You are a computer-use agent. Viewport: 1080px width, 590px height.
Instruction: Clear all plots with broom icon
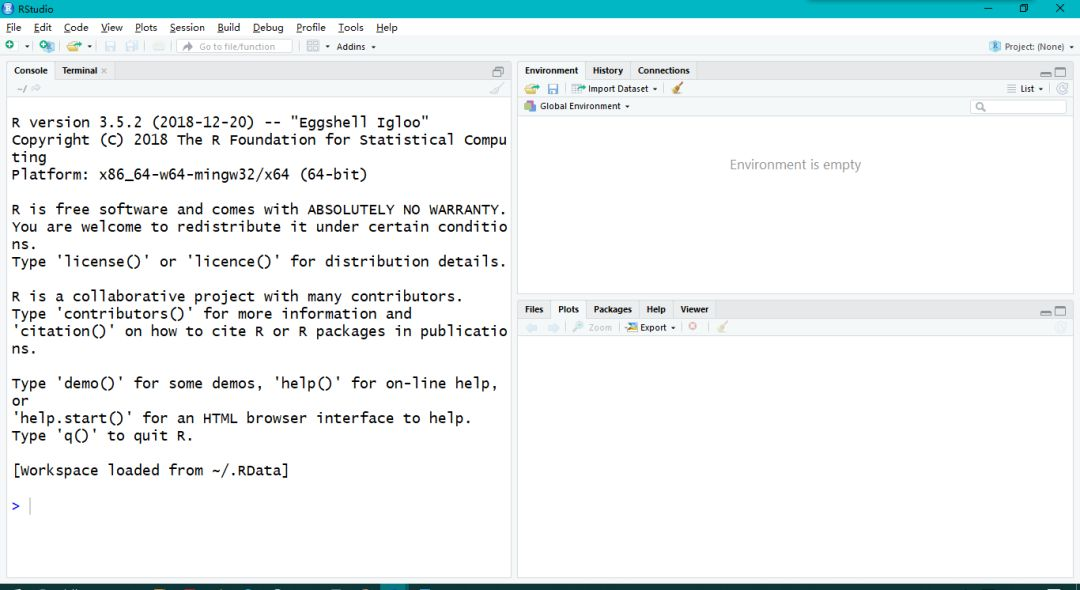tap(722, 327)
